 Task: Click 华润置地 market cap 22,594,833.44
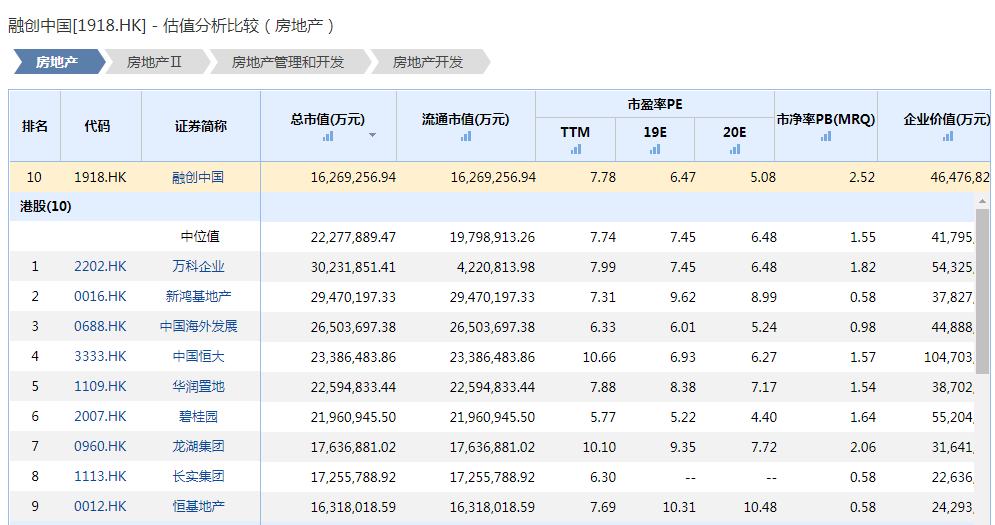coord(353,387)
